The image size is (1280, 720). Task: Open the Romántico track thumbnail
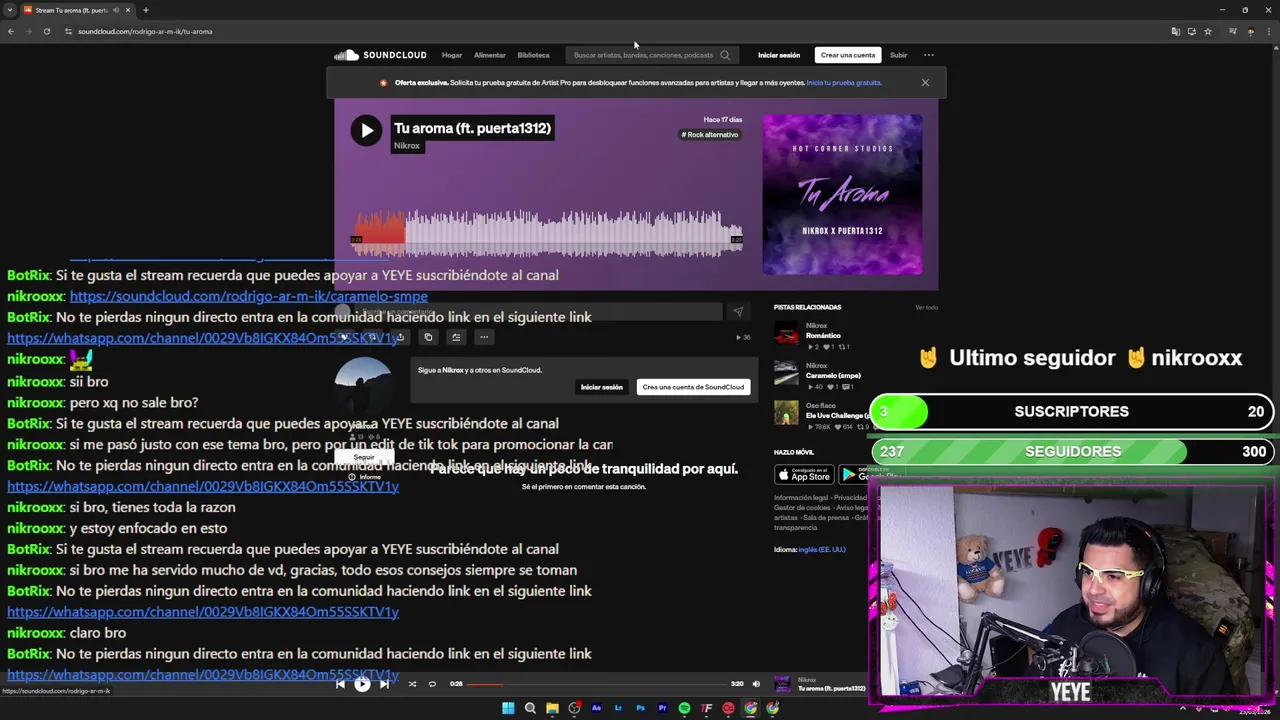[787, 333]
